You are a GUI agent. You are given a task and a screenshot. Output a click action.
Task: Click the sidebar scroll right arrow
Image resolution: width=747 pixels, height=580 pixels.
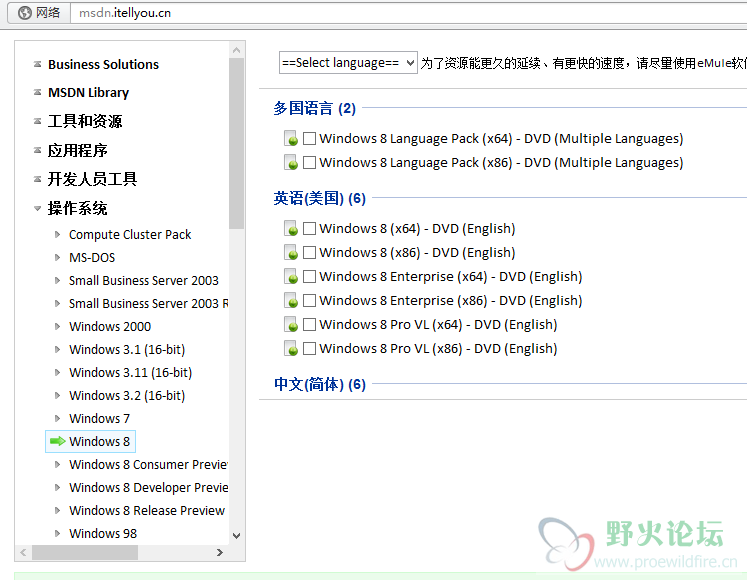[x=220, y=552]
